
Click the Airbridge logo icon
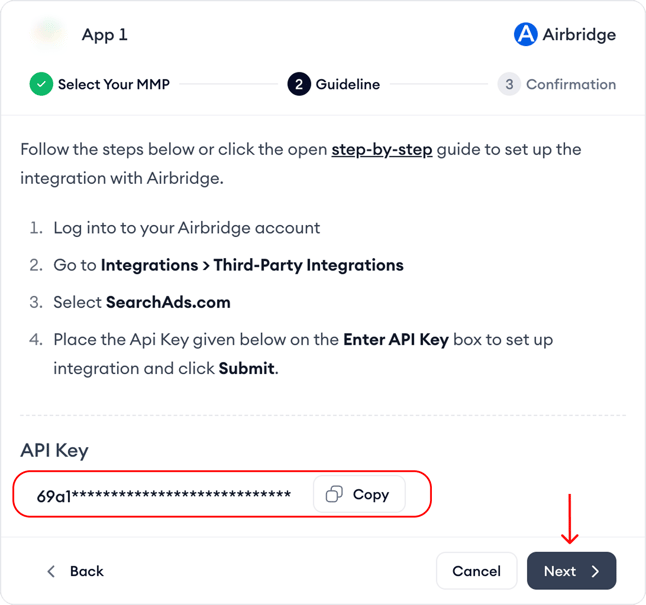coord(525,35)
